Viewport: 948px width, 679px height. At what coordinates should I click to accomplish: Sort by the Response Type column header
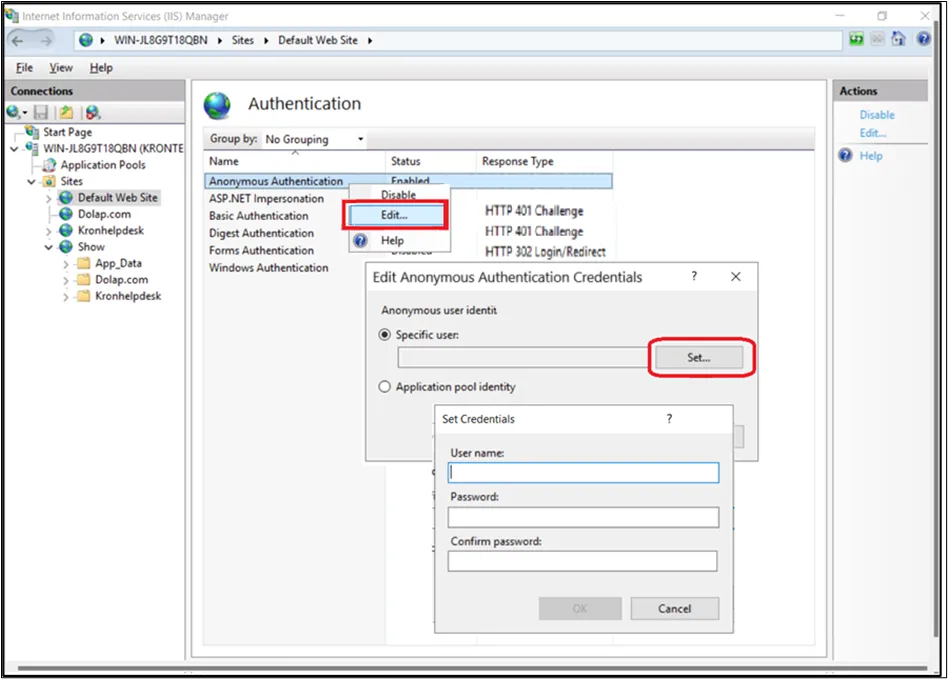[545, 161]
